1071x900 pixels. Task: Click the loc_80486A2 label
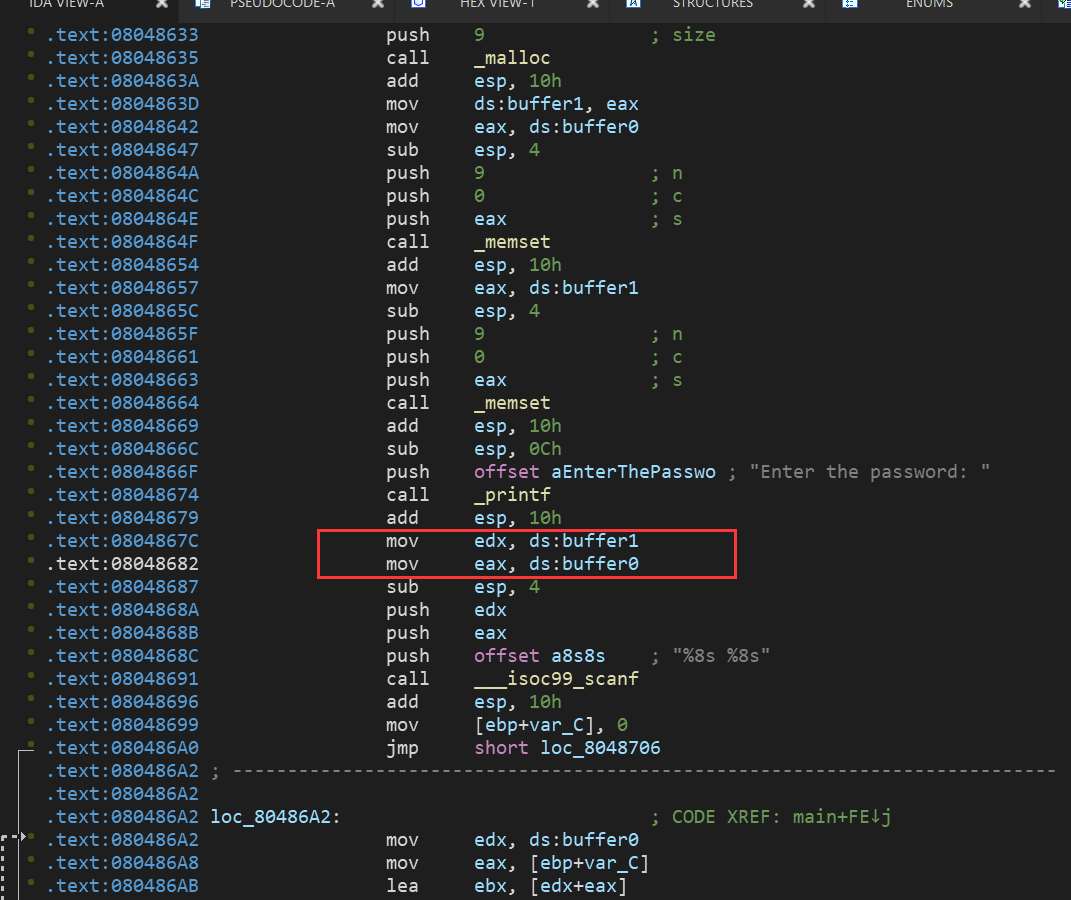click(x=275, y=817)
